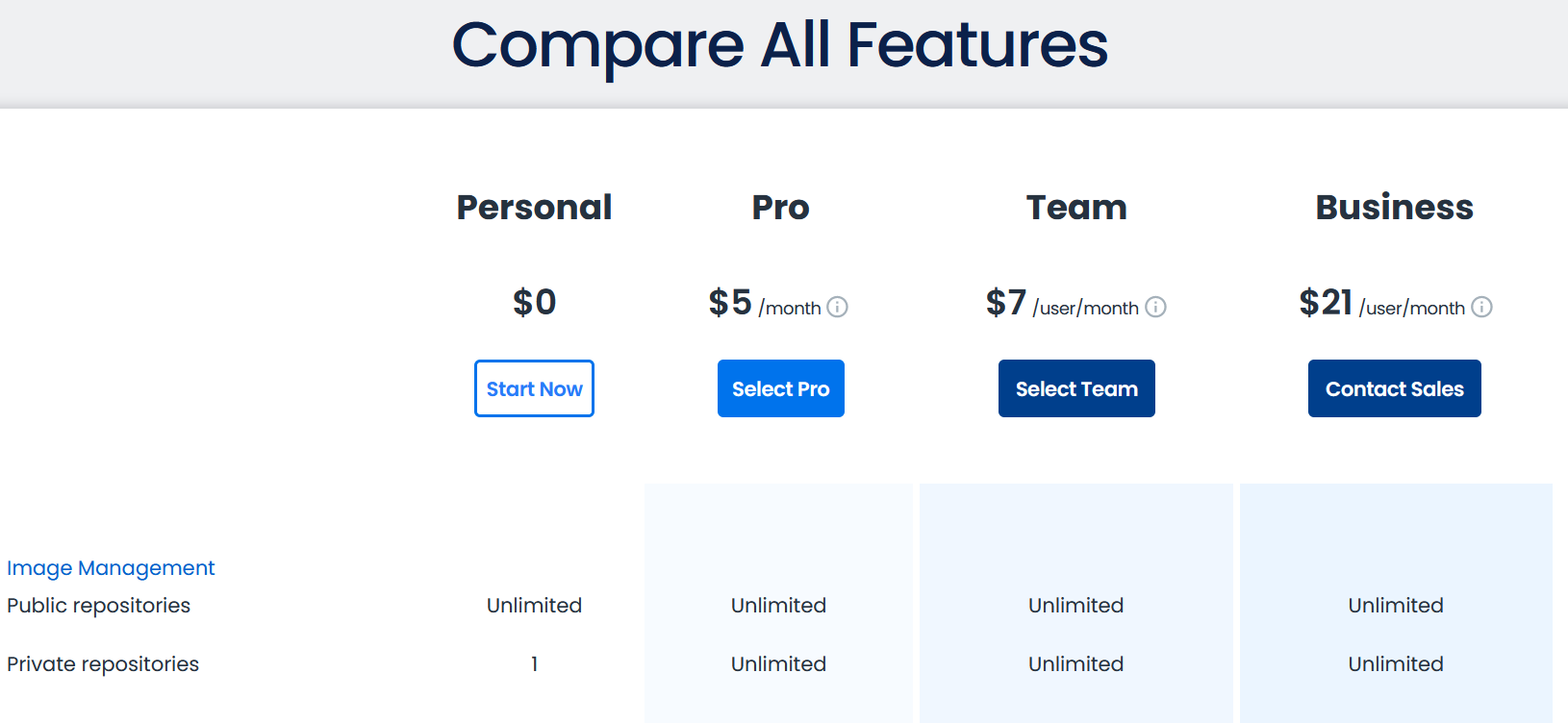
Task: Click the Compare All Features title
Action: click(x=780, y=45)
